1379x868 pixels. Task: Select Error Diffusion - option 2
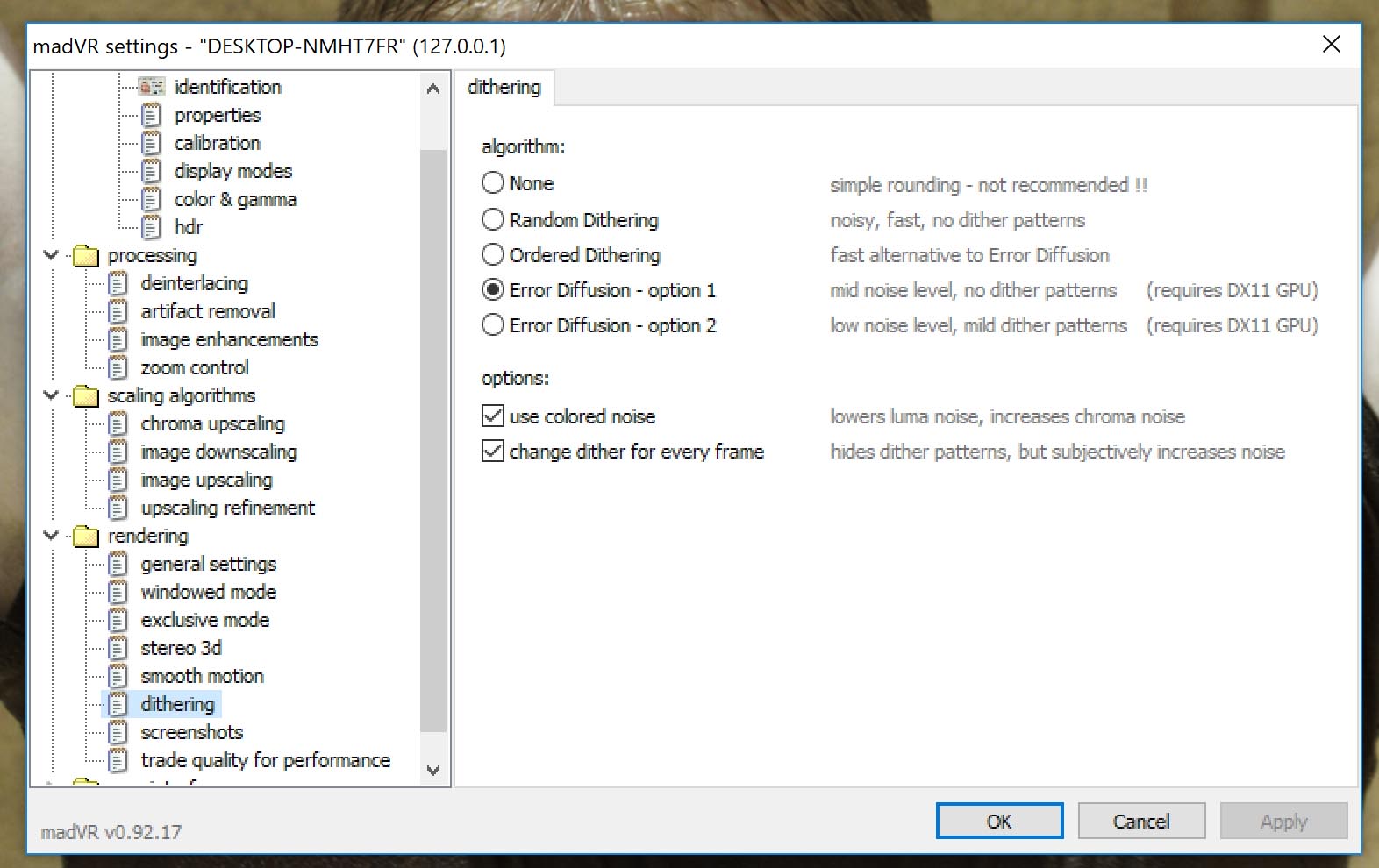493,324
